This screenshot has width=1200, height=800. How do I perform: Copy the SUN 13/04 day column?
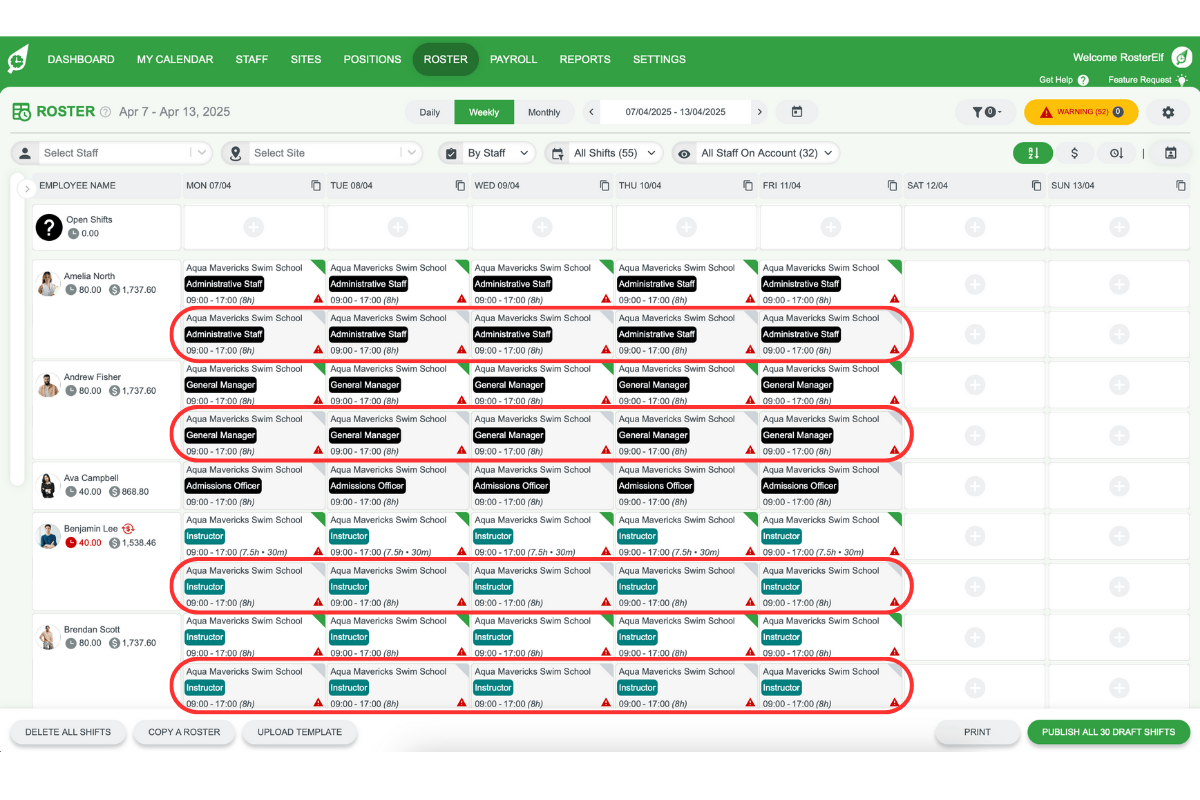[1181, 186]
